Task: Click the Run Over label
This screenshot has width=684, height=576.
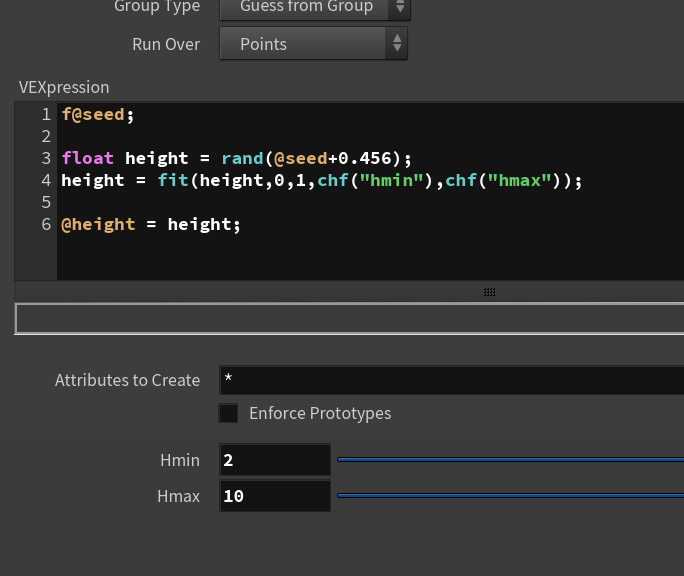Action: coord(166,44)
